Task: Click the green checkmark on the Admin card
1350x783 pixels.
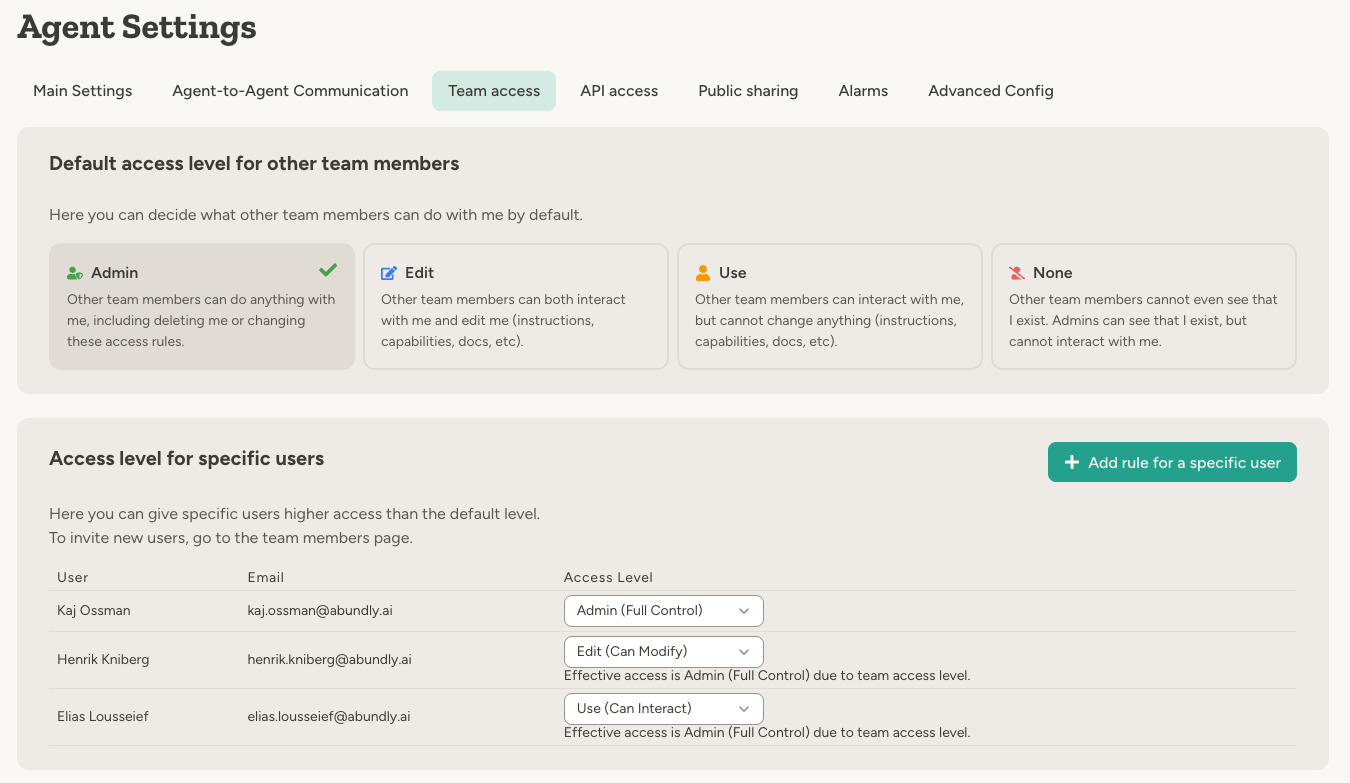Action: click(327, 270)
